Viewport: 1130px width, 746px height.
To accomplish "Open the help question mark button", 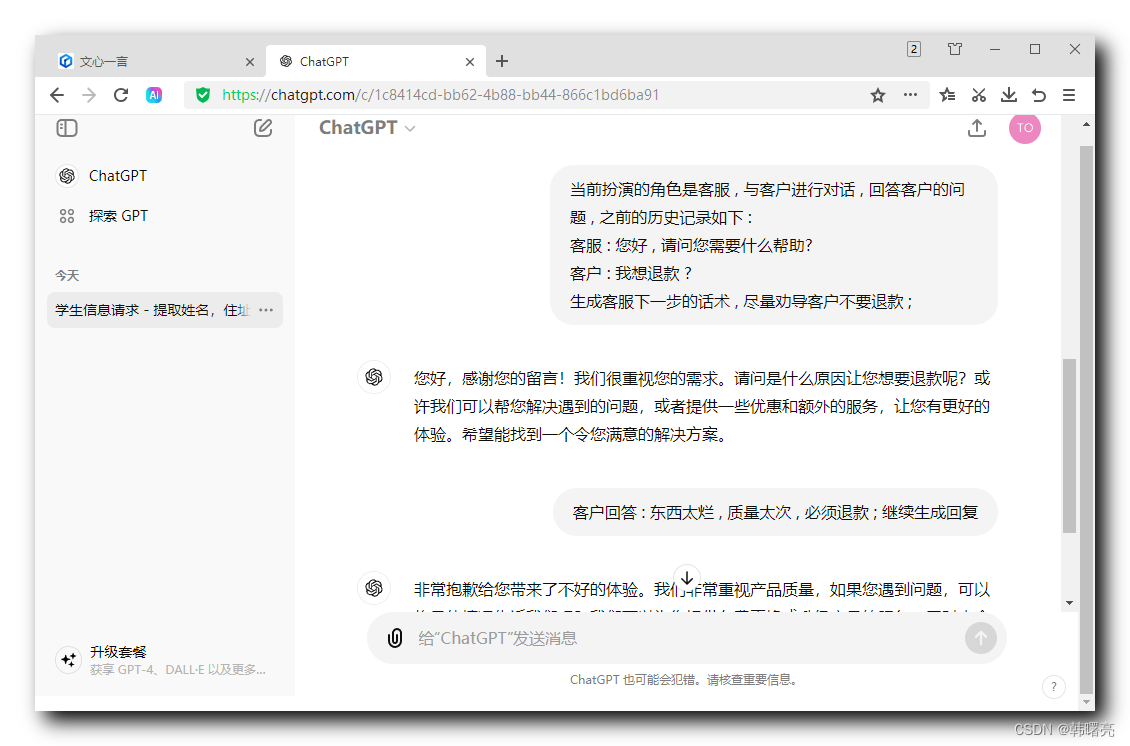I will tap(1054, 687).
